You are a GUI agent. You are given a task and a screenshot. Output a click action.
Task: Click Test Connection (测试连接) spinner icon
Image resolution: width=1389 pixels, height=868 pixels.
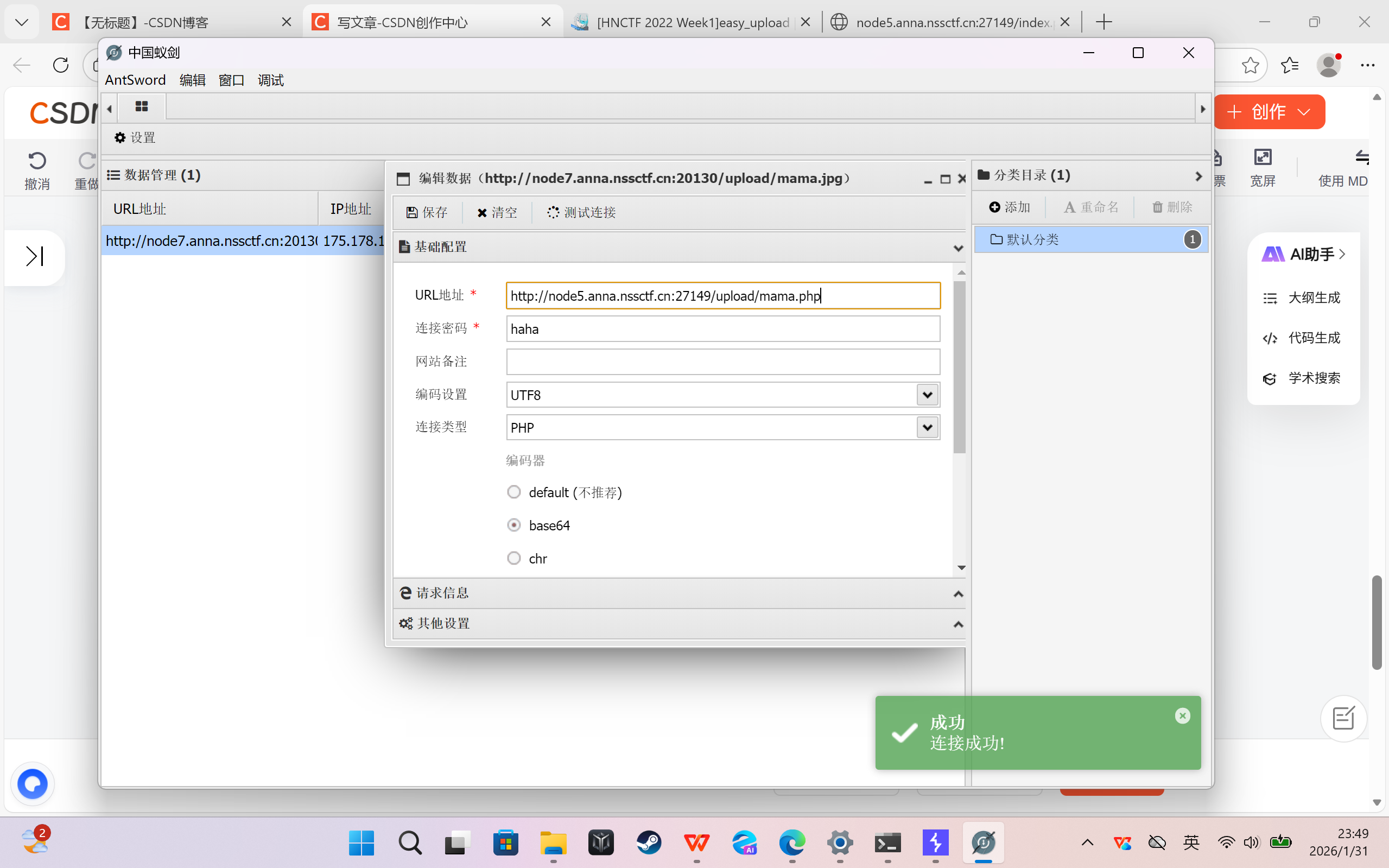click(553, 212)
